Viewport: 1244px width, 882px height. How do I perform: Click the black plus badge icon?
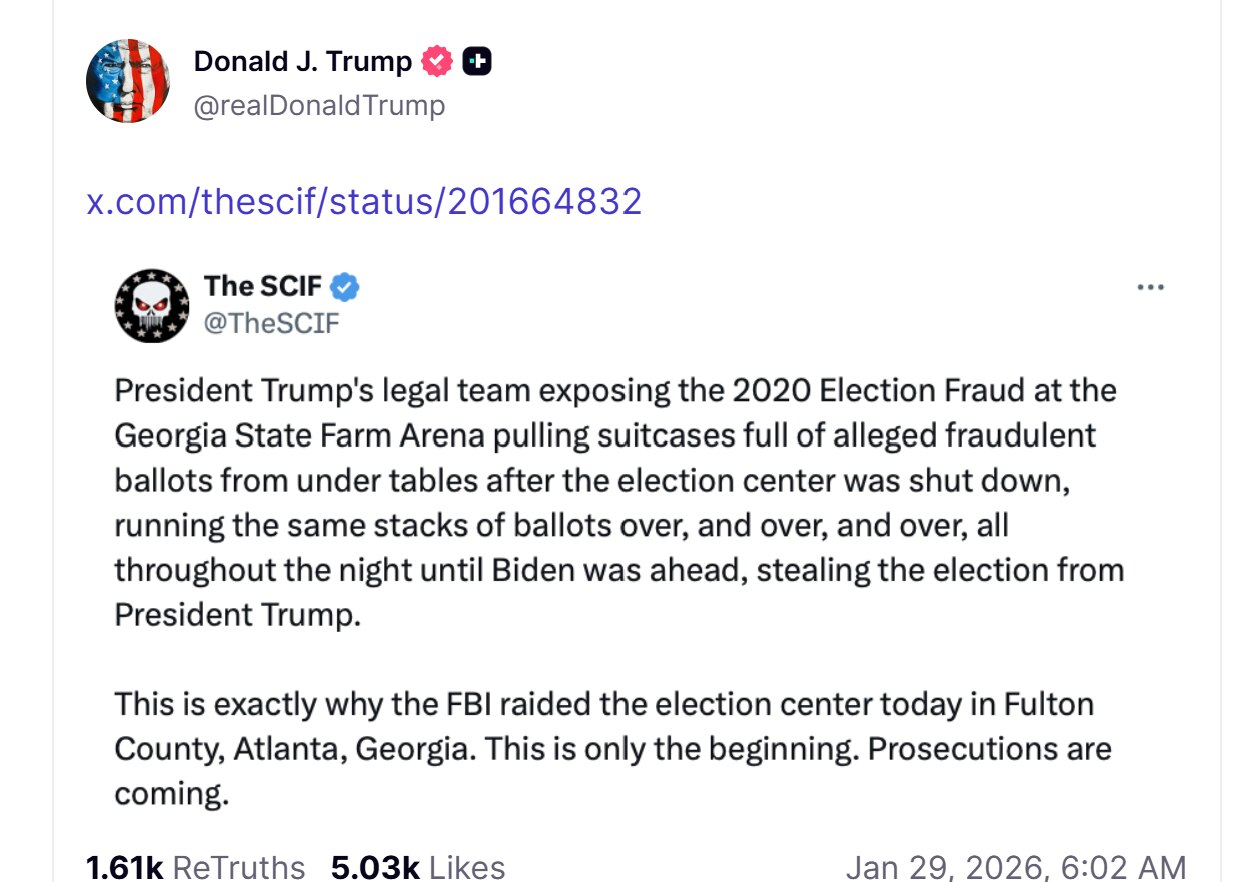point(476,61)
